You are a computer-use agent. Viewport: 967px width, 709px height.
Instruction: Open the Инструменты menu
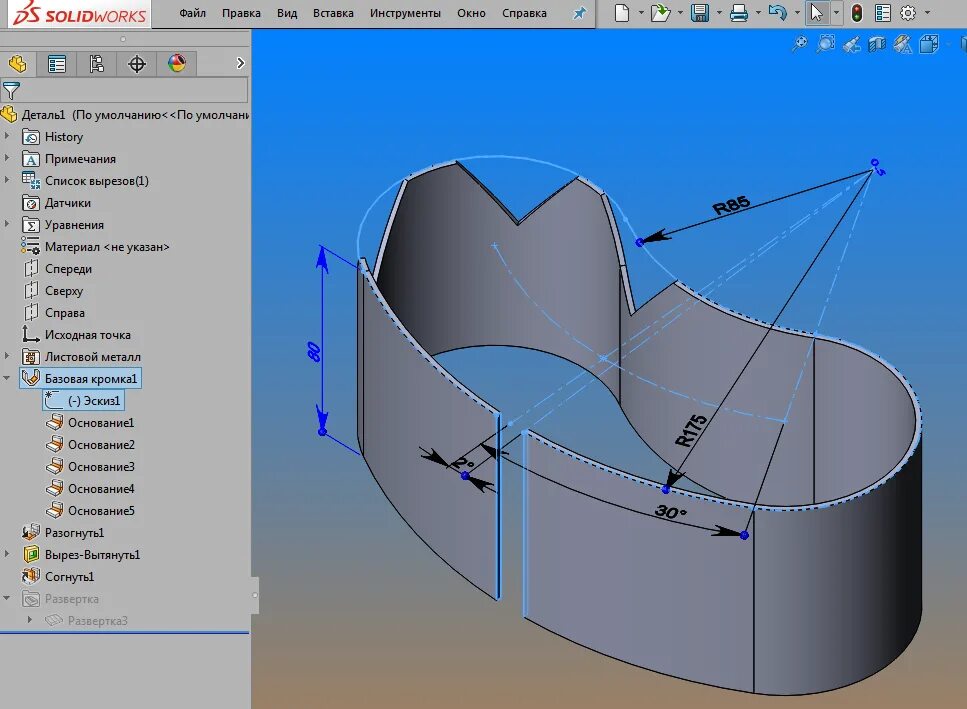405,13
